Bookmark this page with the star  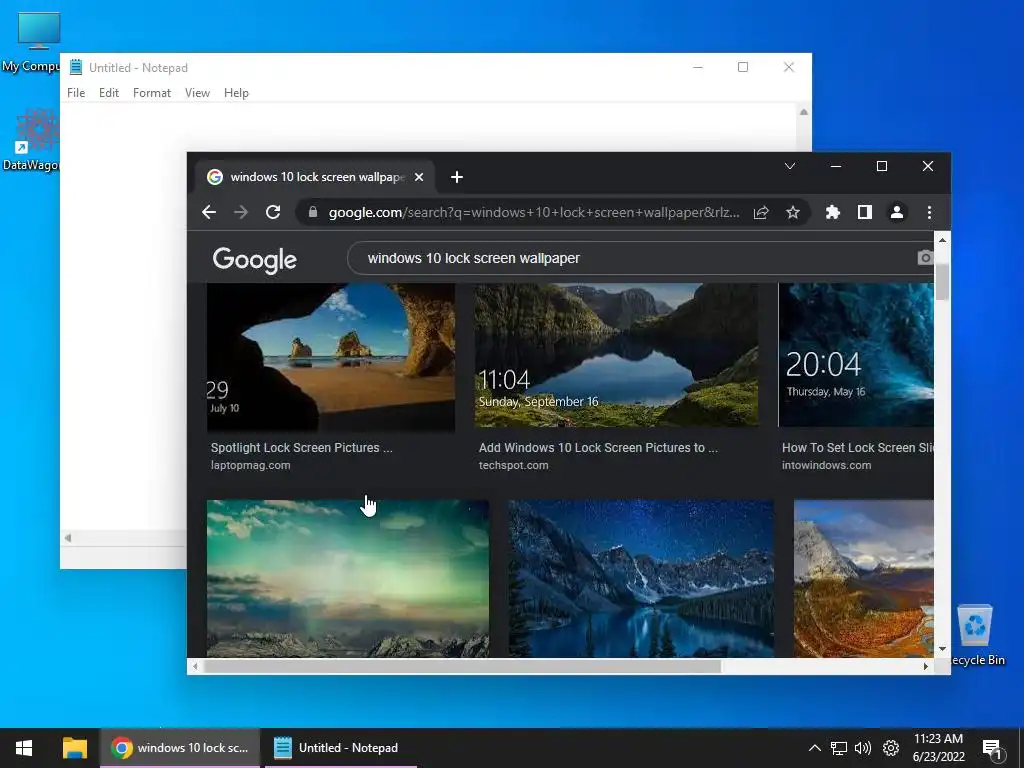(x=793, y=212)
